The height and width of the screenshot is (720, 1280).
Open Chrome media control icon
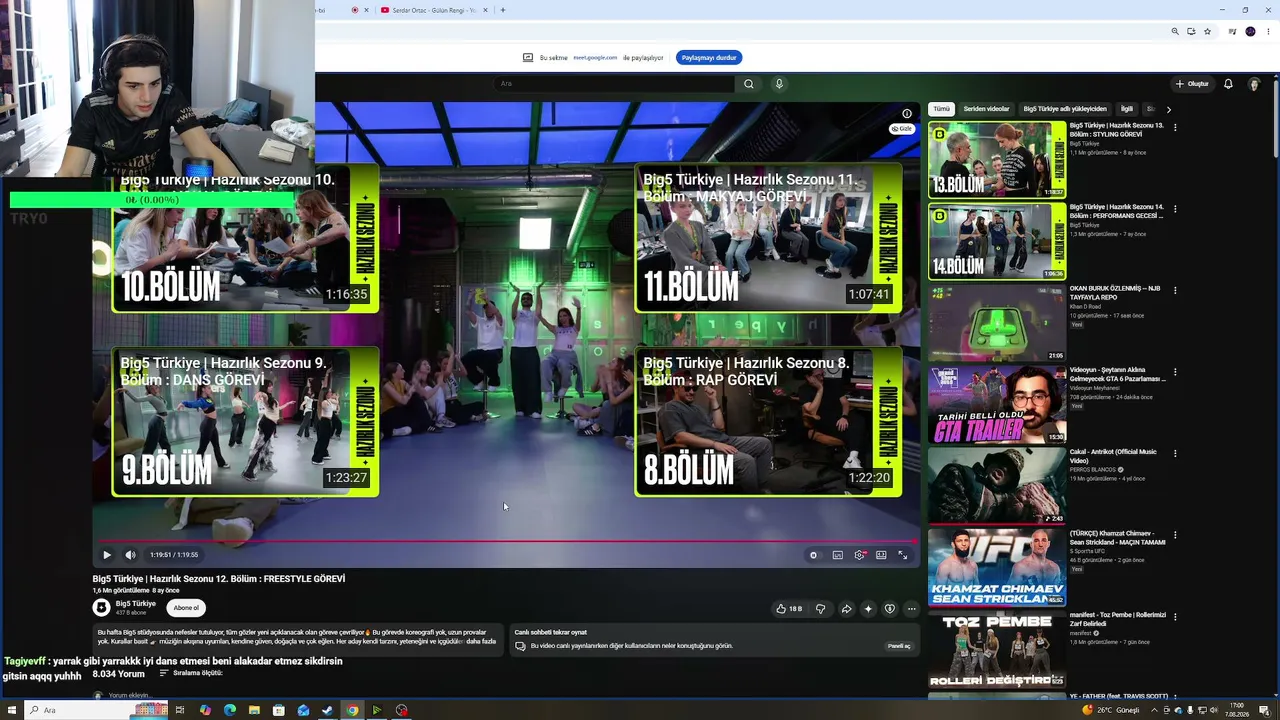1233,32
